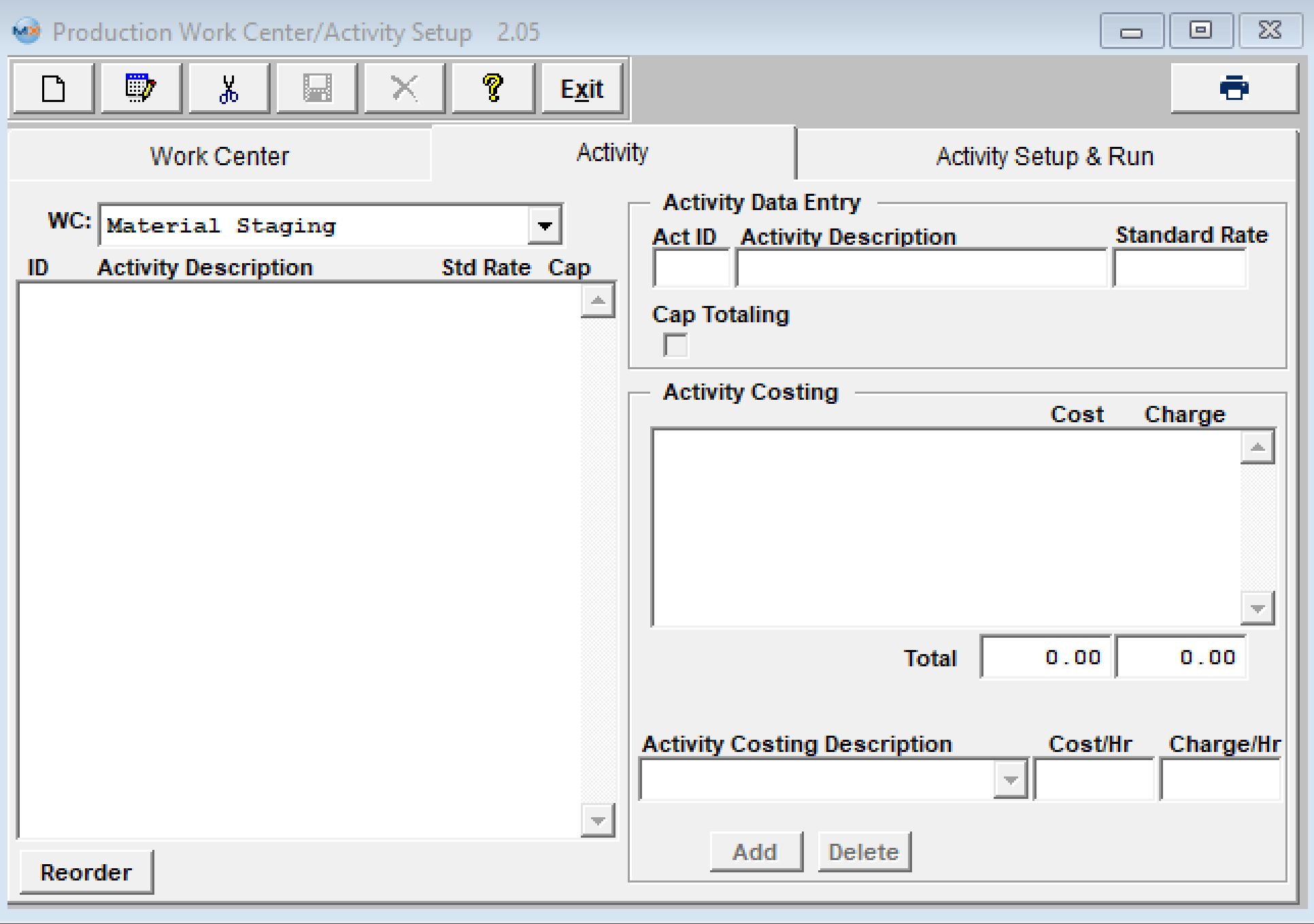The height and width of the screenshot is (924, 1314).
Task: Click the New record page icon
Action: [x=53, y=88]
